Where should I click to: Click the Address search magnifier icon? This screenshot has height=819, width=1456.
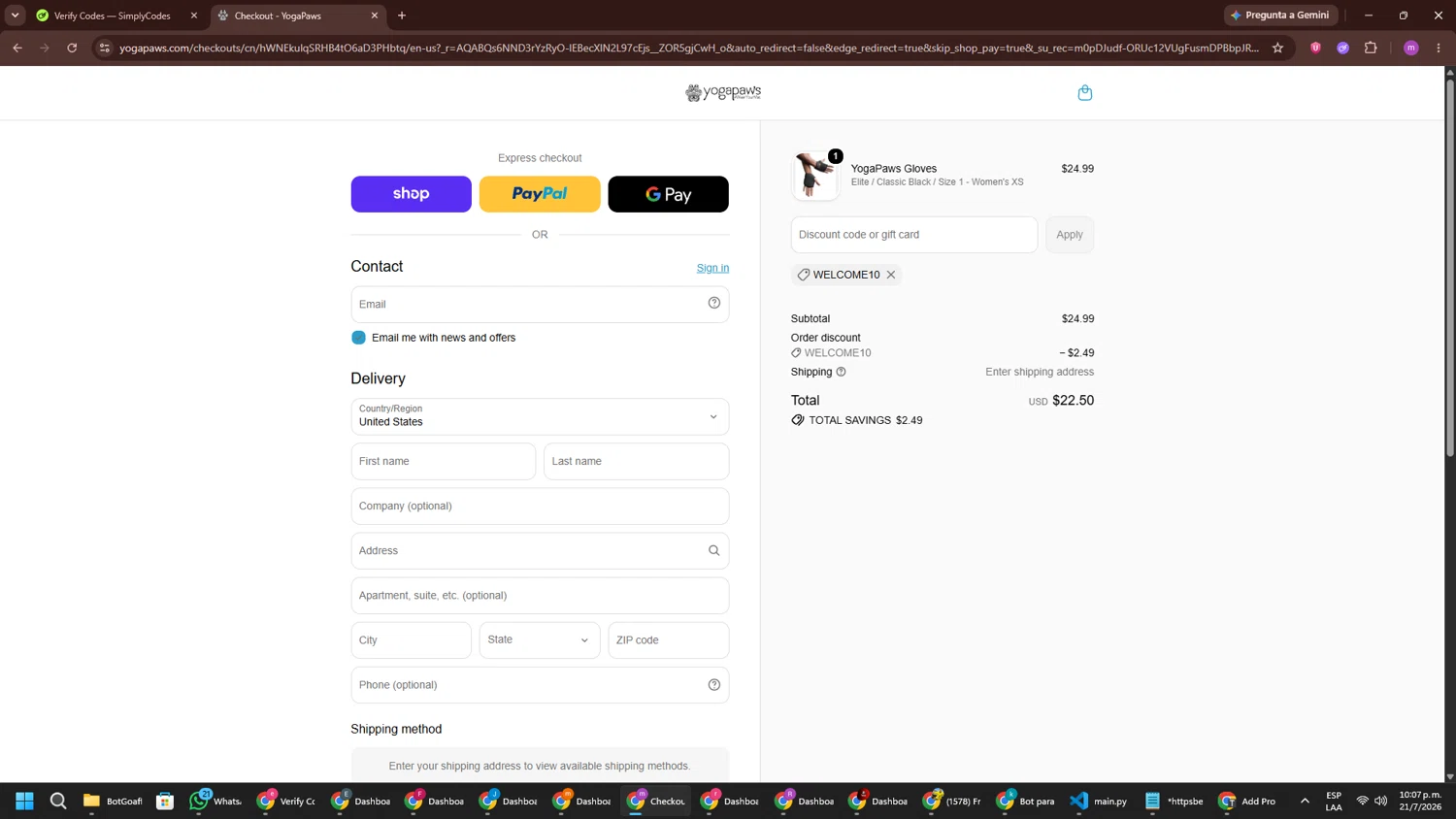tap(714, 551)
